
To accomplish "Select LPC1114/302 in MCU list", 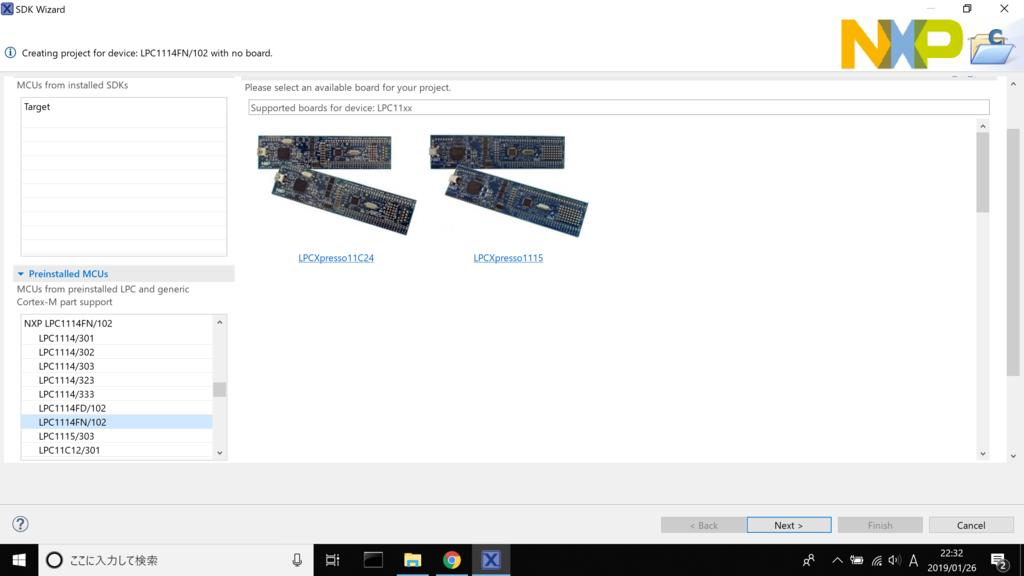I will coord(66,352).
